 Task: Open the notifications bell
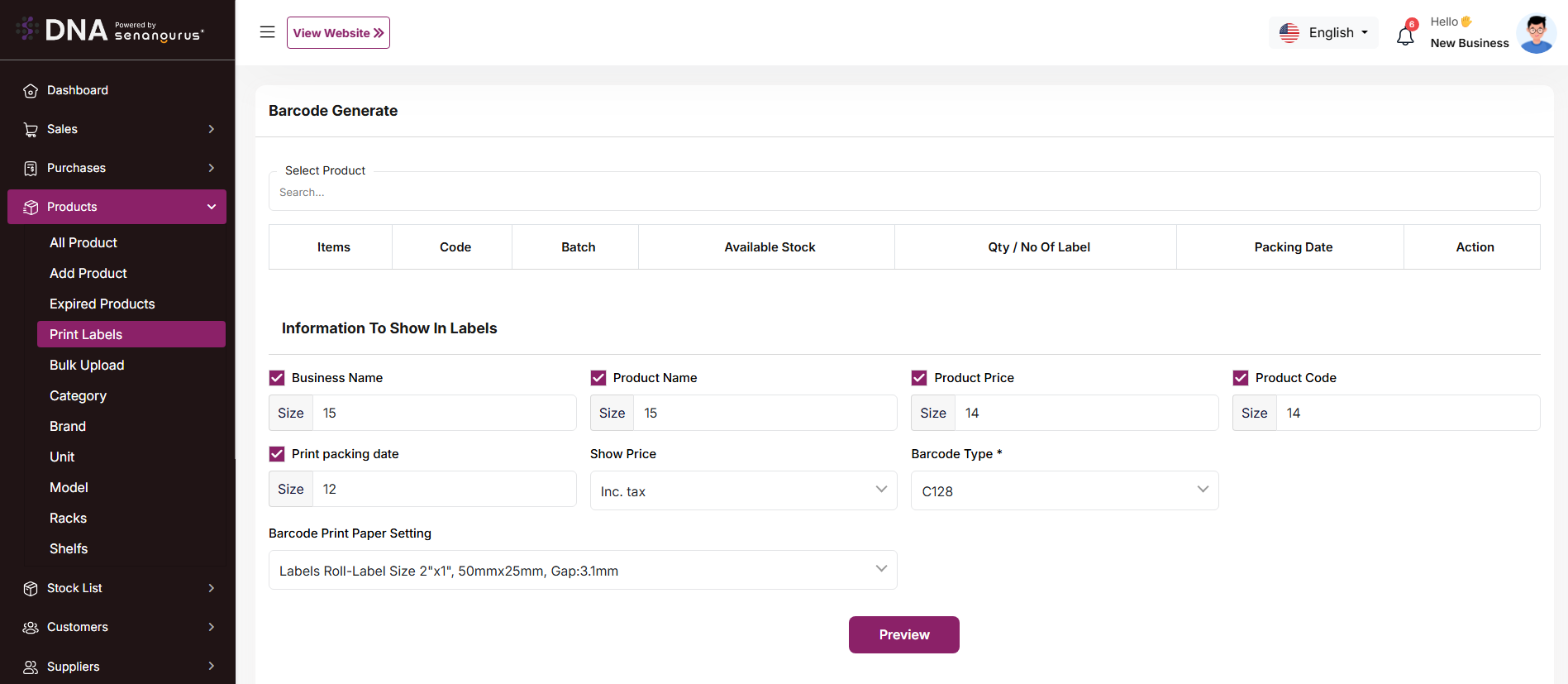click(1405, 36)
